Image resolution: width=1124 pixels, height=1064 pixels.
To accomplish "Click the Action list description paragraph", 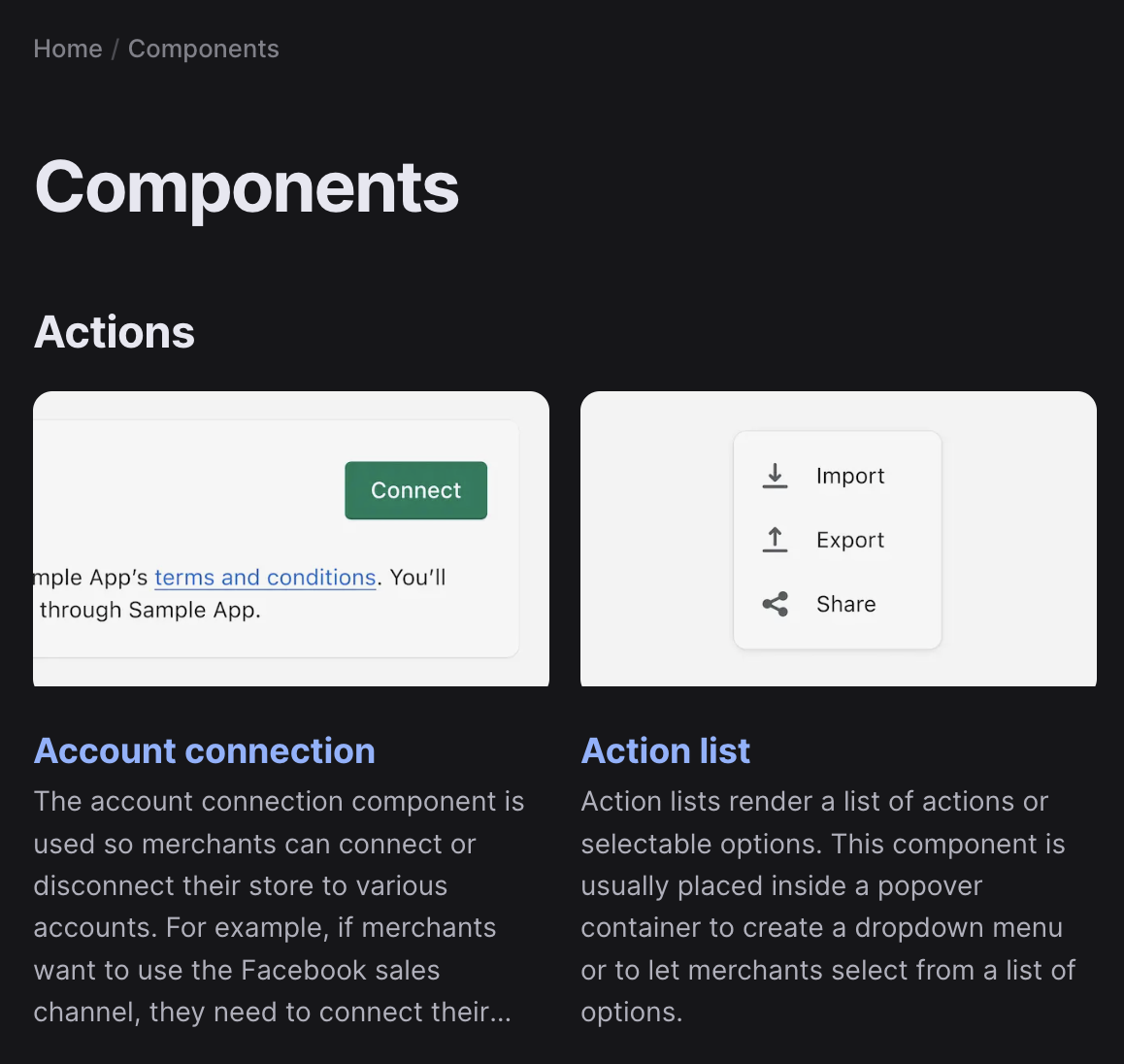I will 828,906.
